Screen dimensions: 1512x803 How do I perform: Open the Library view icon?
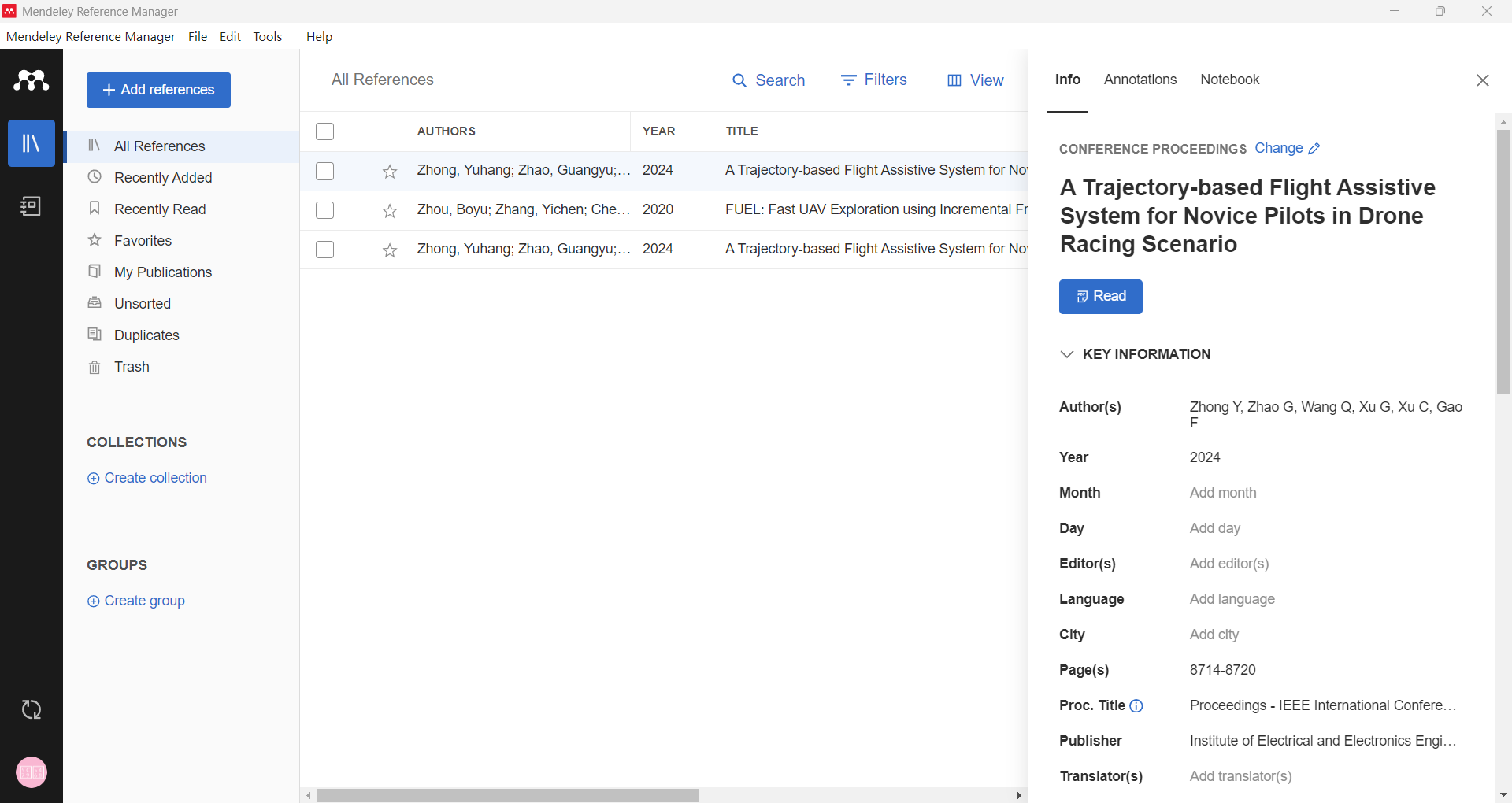tap(31, 143)
